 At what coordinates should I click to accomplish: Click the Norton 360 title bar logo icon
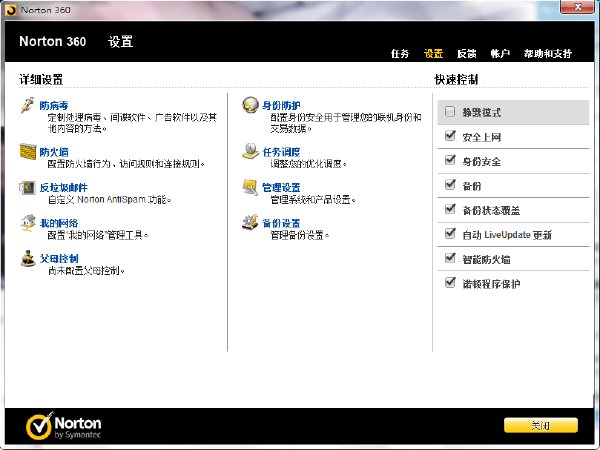[x=11, y=10]
